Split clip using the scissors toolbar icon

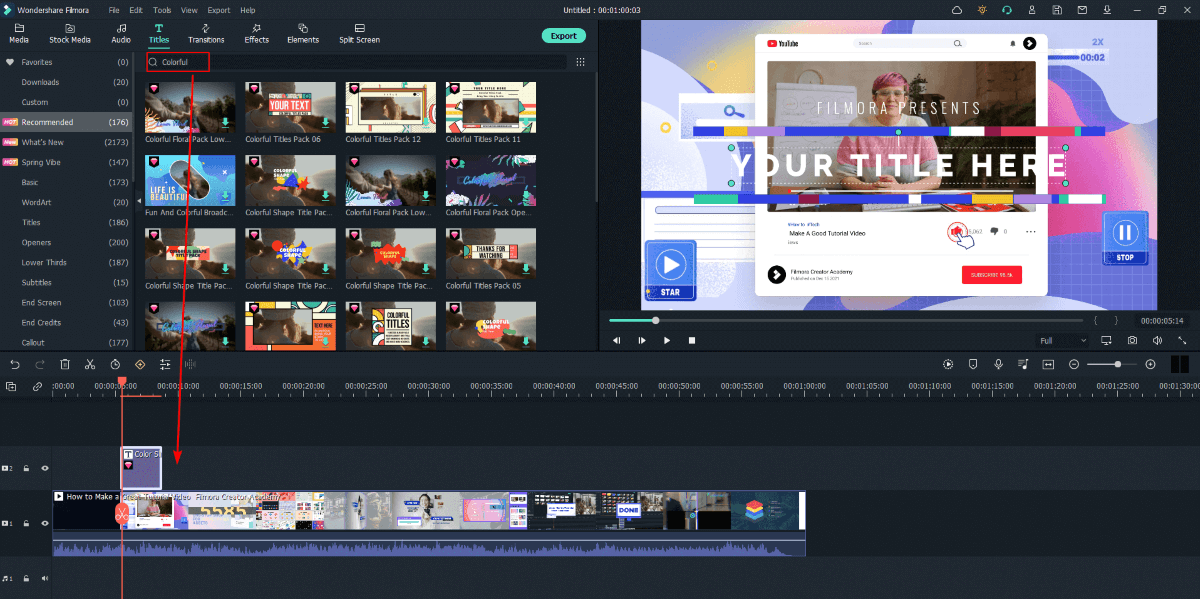coord(90,365)
